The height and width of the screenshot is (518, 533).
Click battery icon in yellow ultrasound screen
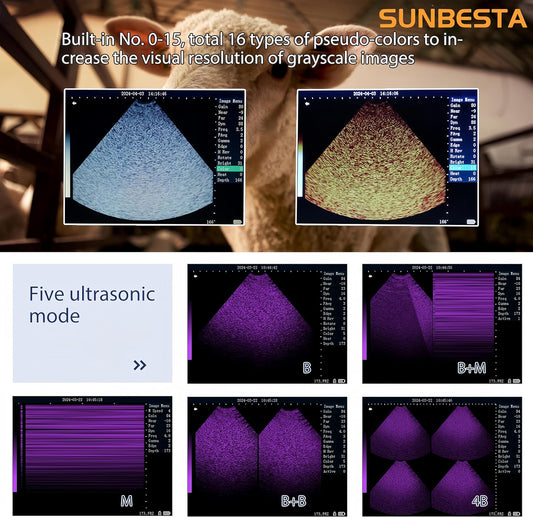tap(471, 222)
